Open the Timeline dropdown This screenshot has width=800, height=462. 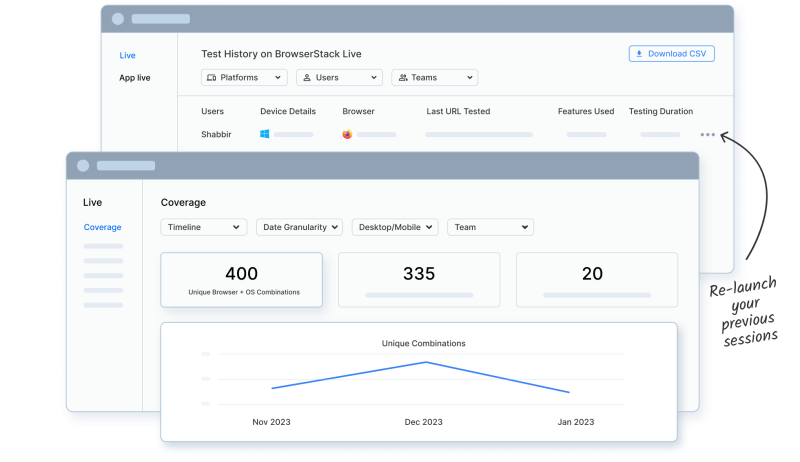click(204, 227)
